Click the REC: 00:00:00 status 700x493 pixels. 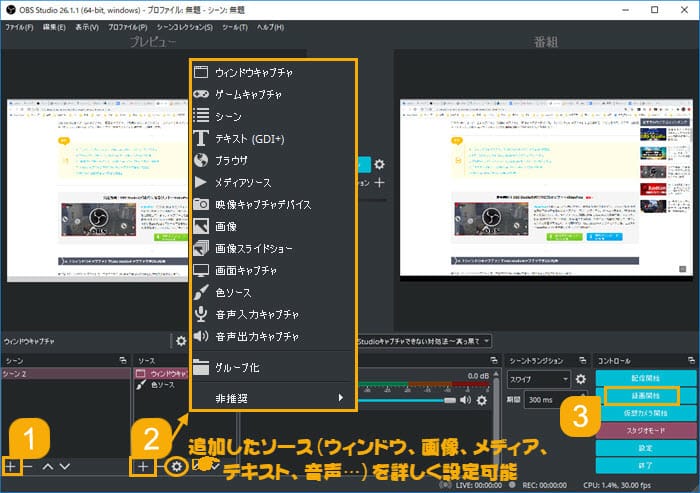tap(545, 485)
